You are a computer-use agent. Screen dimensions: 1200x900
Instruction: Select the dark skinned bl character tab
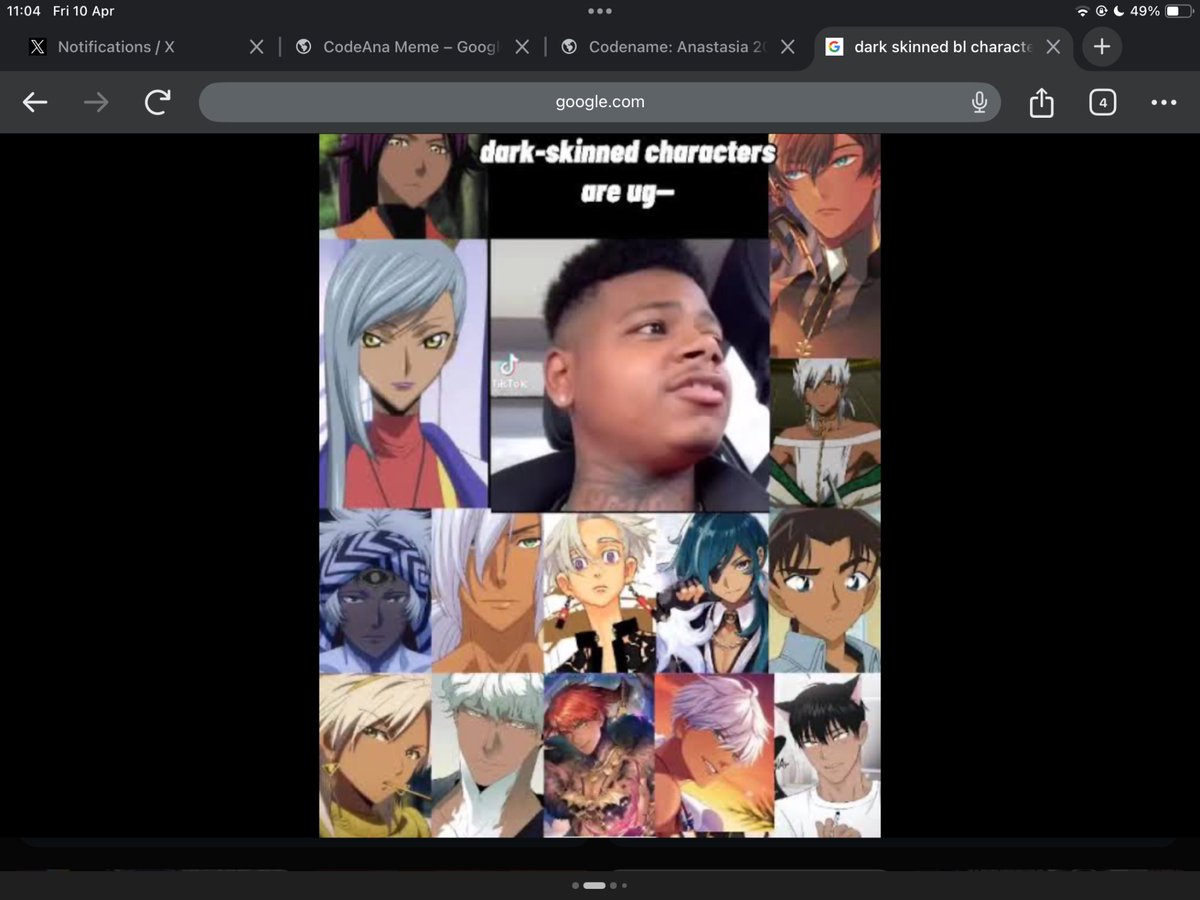pos(942,47)
